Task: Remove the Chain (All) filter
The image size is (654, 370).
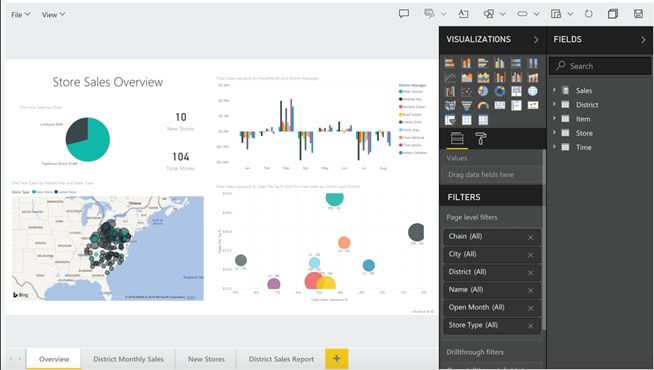Action: click(531, 237)
